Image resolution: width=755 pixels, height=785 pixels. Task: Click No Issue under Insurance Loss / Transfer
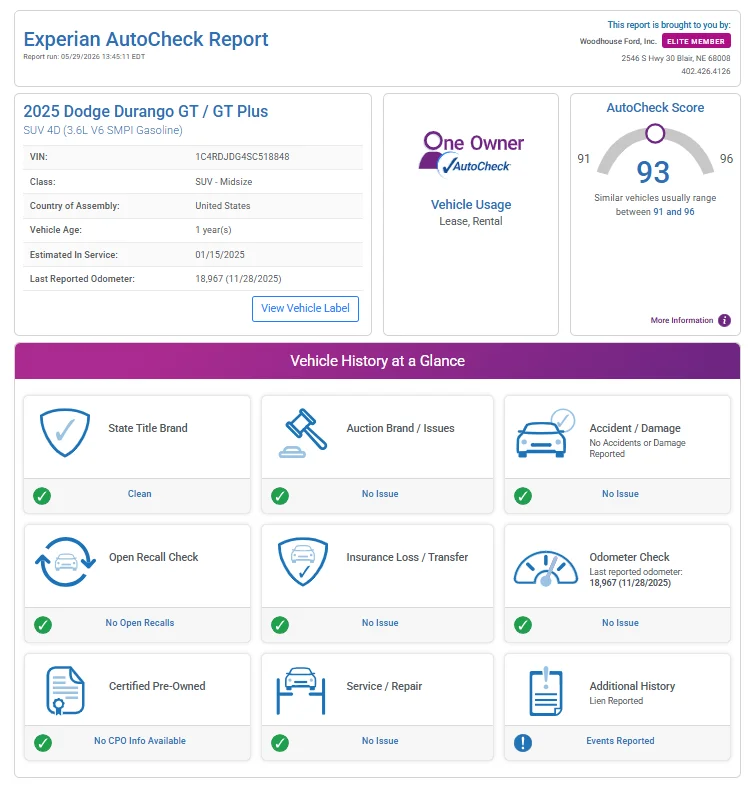coord(380,623)
